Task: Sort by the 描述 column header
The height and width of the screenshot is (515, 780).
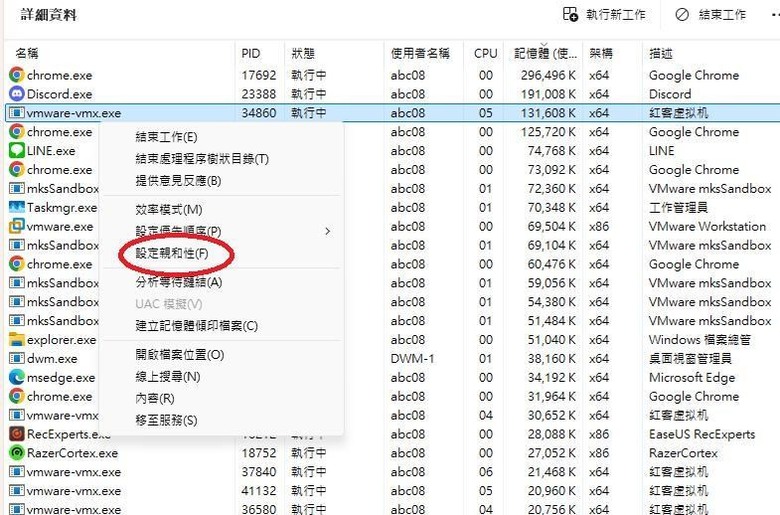Action: pos(661,53)
